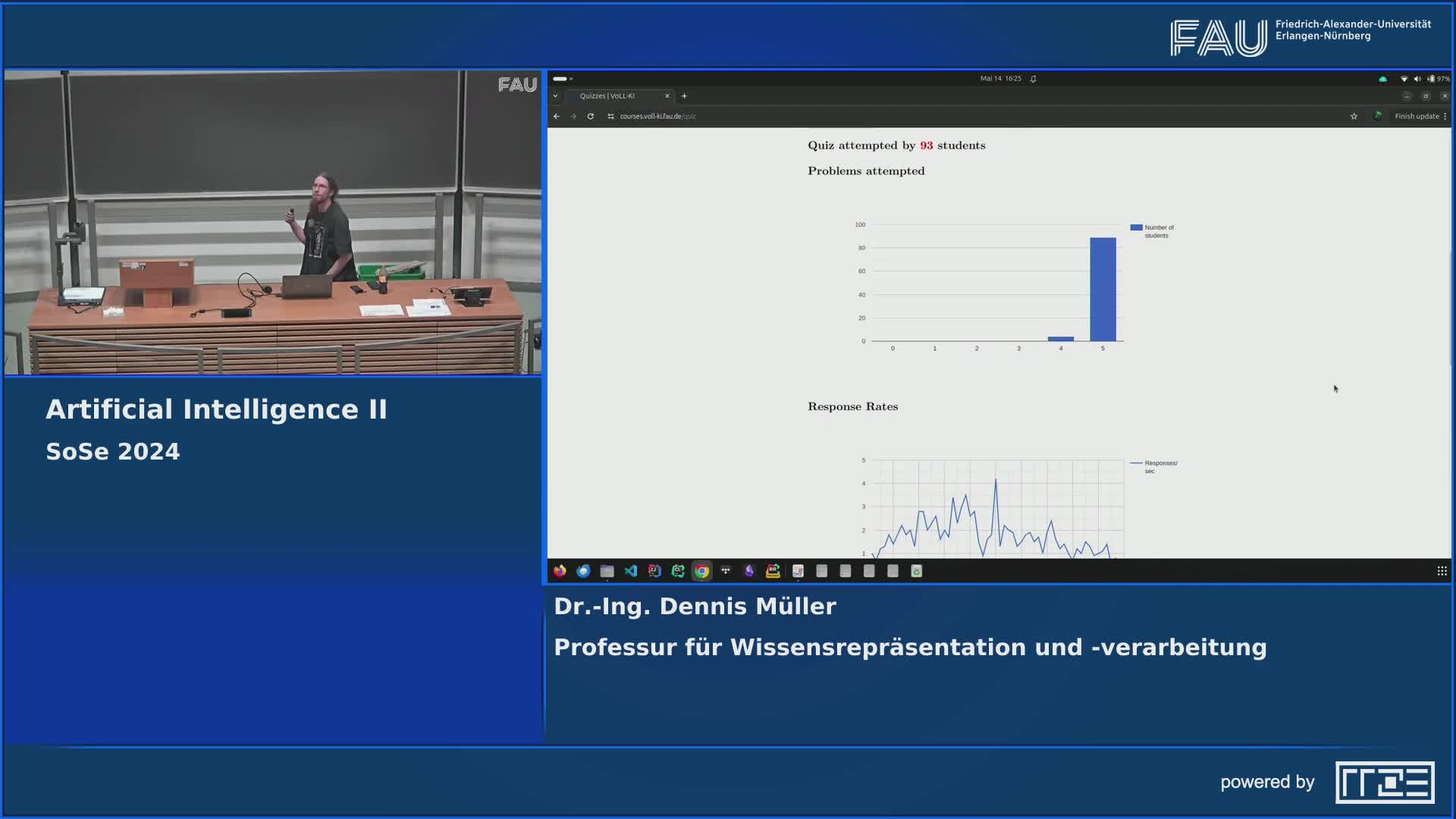
Task: Select the Quizzes | VoLL-KI tab
Action: click(x=607, y=96)
